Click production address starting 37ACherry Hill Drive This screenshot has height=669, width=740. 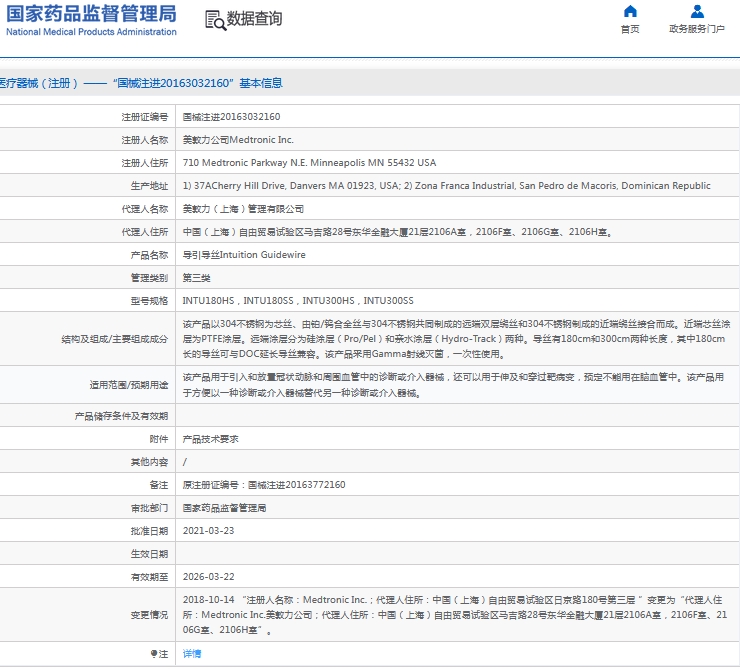446,186
